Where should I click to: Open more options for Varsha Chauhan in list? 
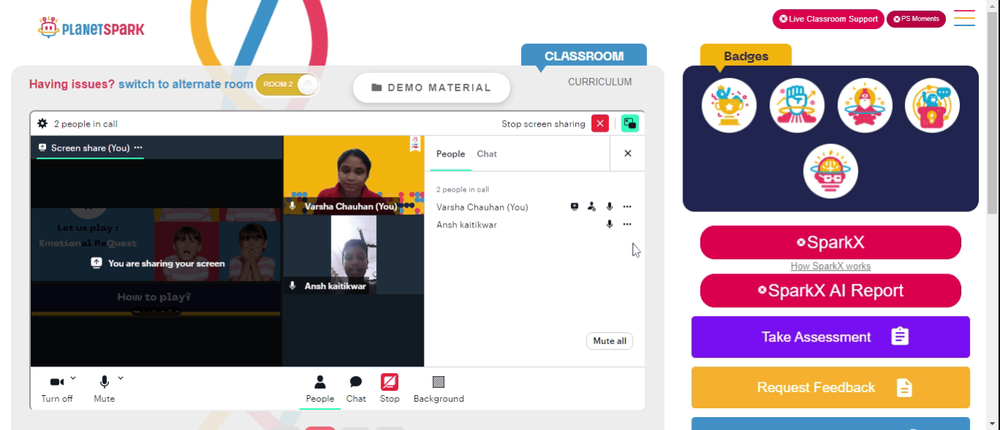(628, 207)
